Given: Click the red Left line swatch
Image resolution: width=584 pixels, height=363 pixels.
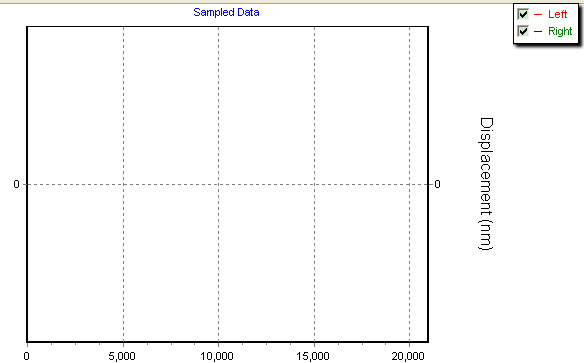Looking at the screenshot, I should click(x=538, y=15).
